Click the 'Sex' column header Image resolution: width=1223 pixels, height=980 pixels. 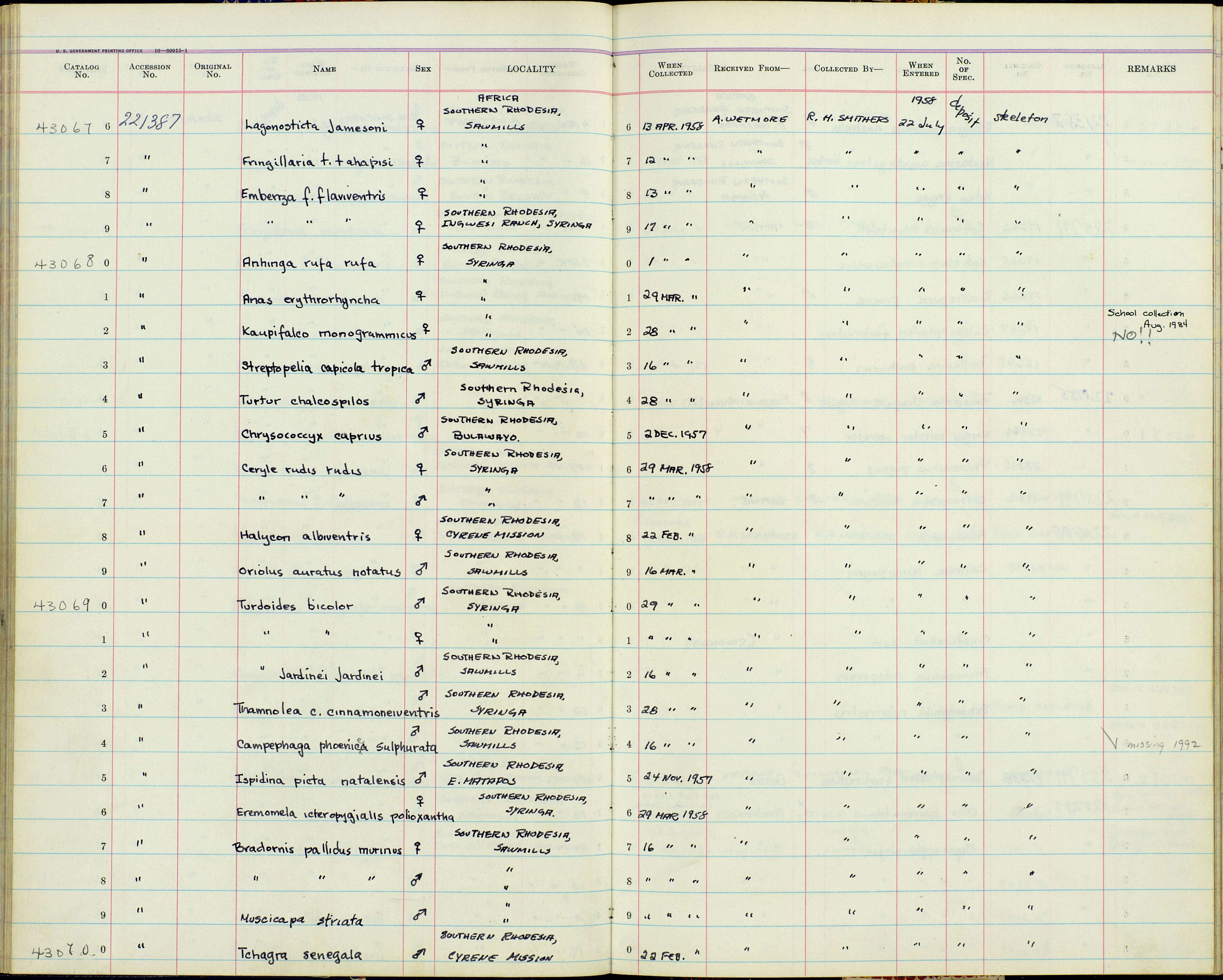tap(423, 69)
